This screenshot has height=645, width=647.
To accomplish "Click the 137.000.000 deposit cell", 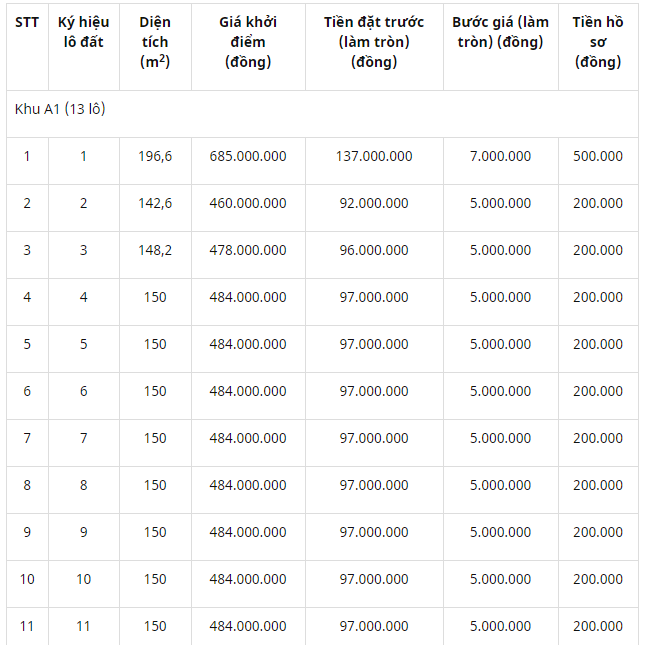I will 374,156.
